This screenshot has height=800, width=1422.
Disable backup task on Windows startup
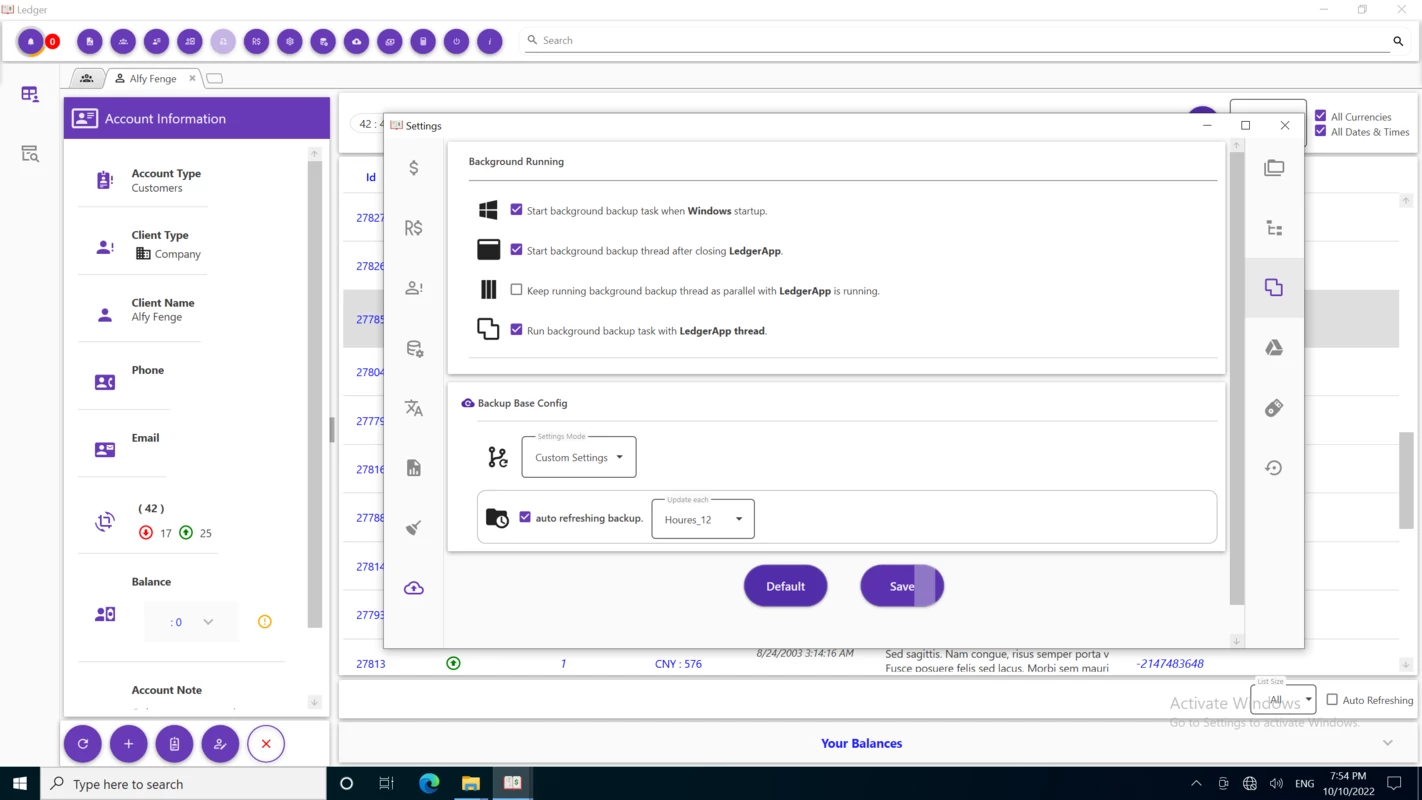(516, 210)
